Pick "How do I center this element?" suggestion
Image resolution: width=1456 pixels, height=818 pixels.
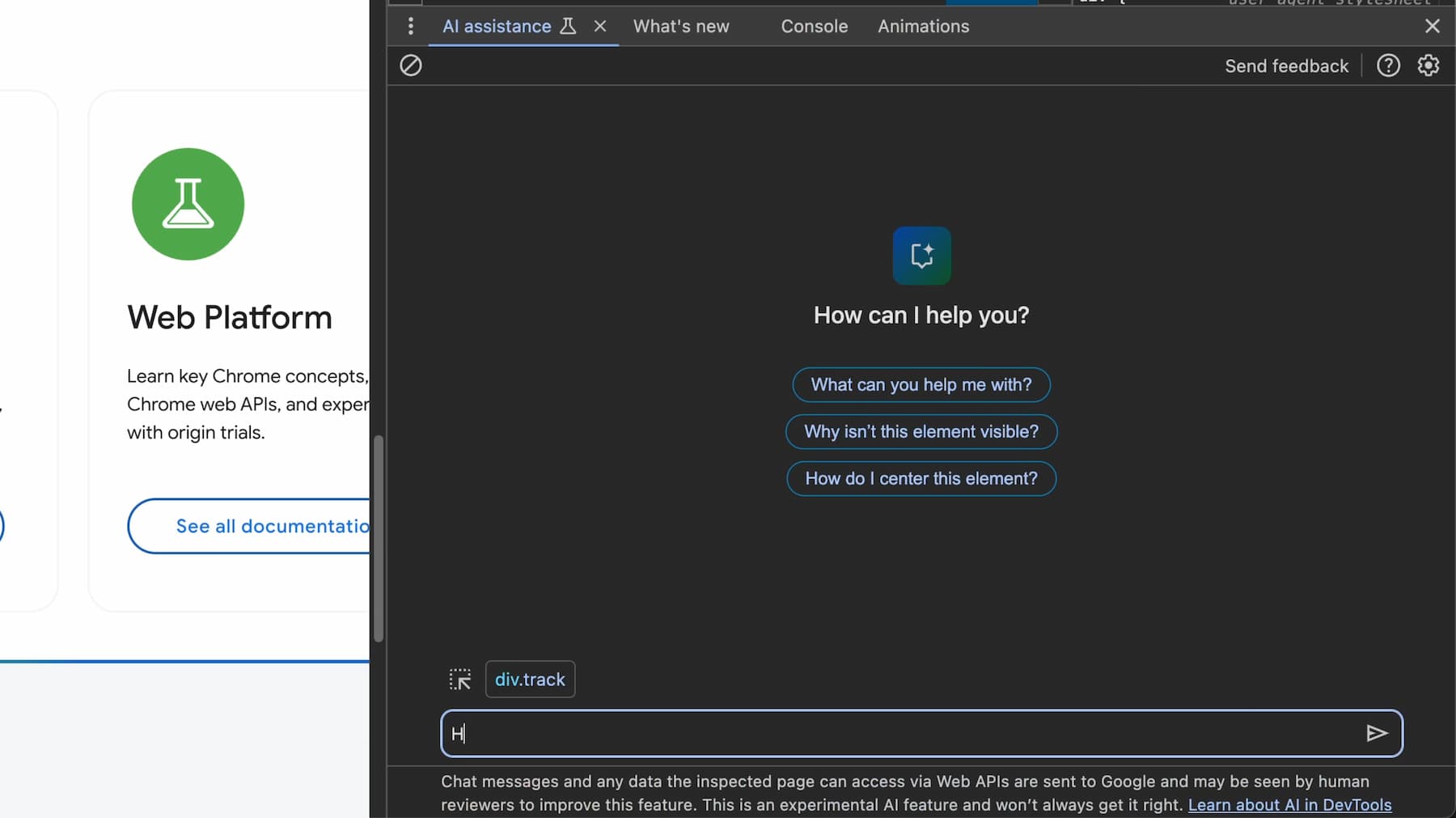click(921, 478)
